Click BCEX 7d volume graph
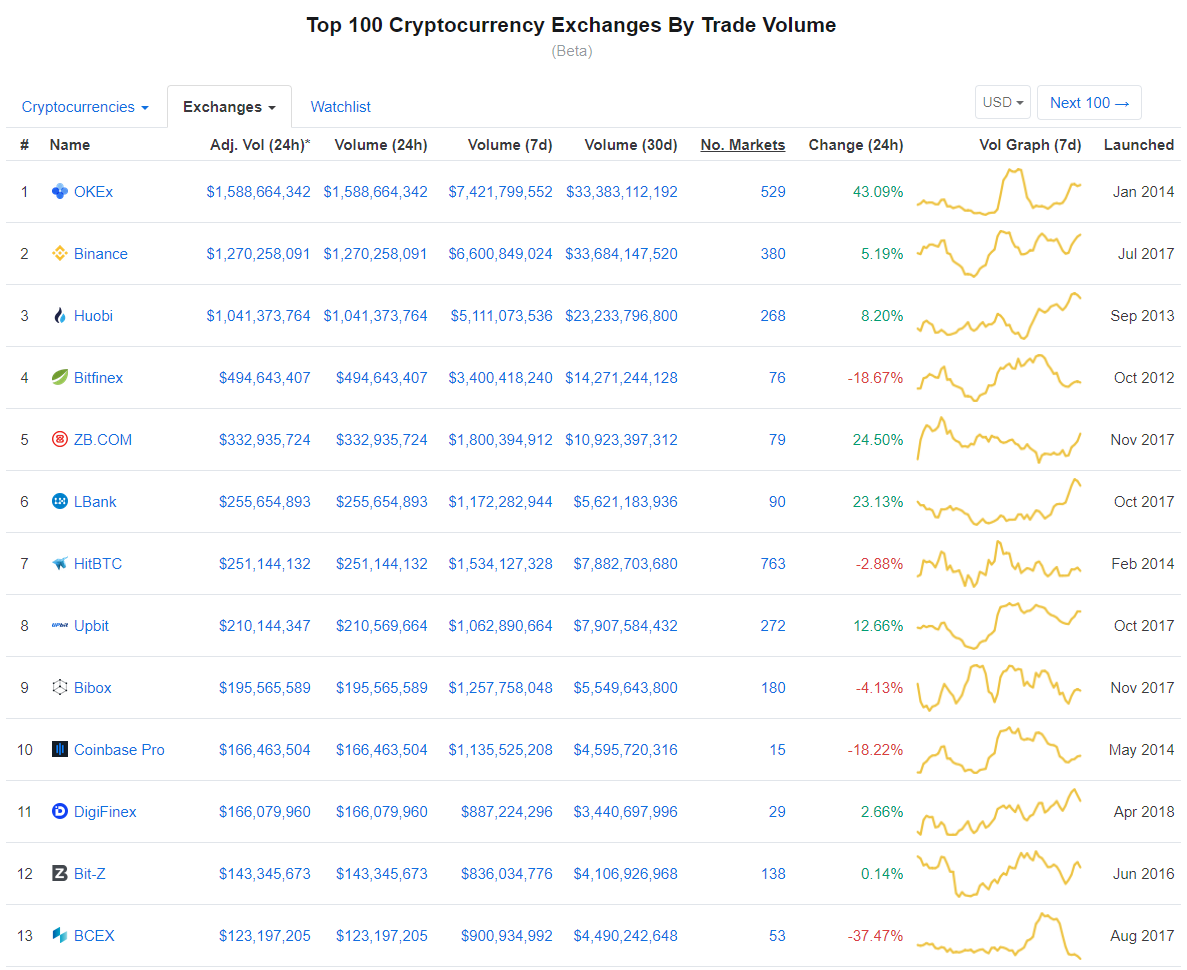Image resolution: width=1187 pixels, height=970 pixels. click(x=999, y=936)
